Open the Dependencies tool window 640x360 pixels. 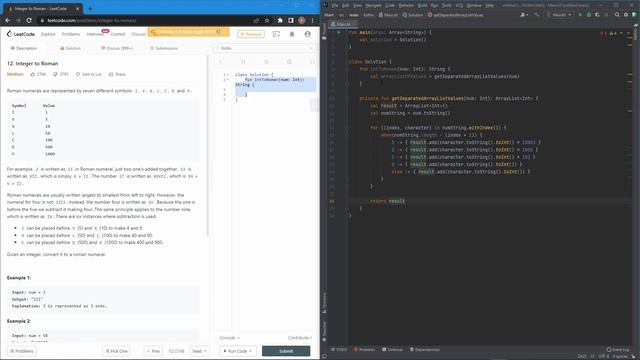[x=425, y=349]
